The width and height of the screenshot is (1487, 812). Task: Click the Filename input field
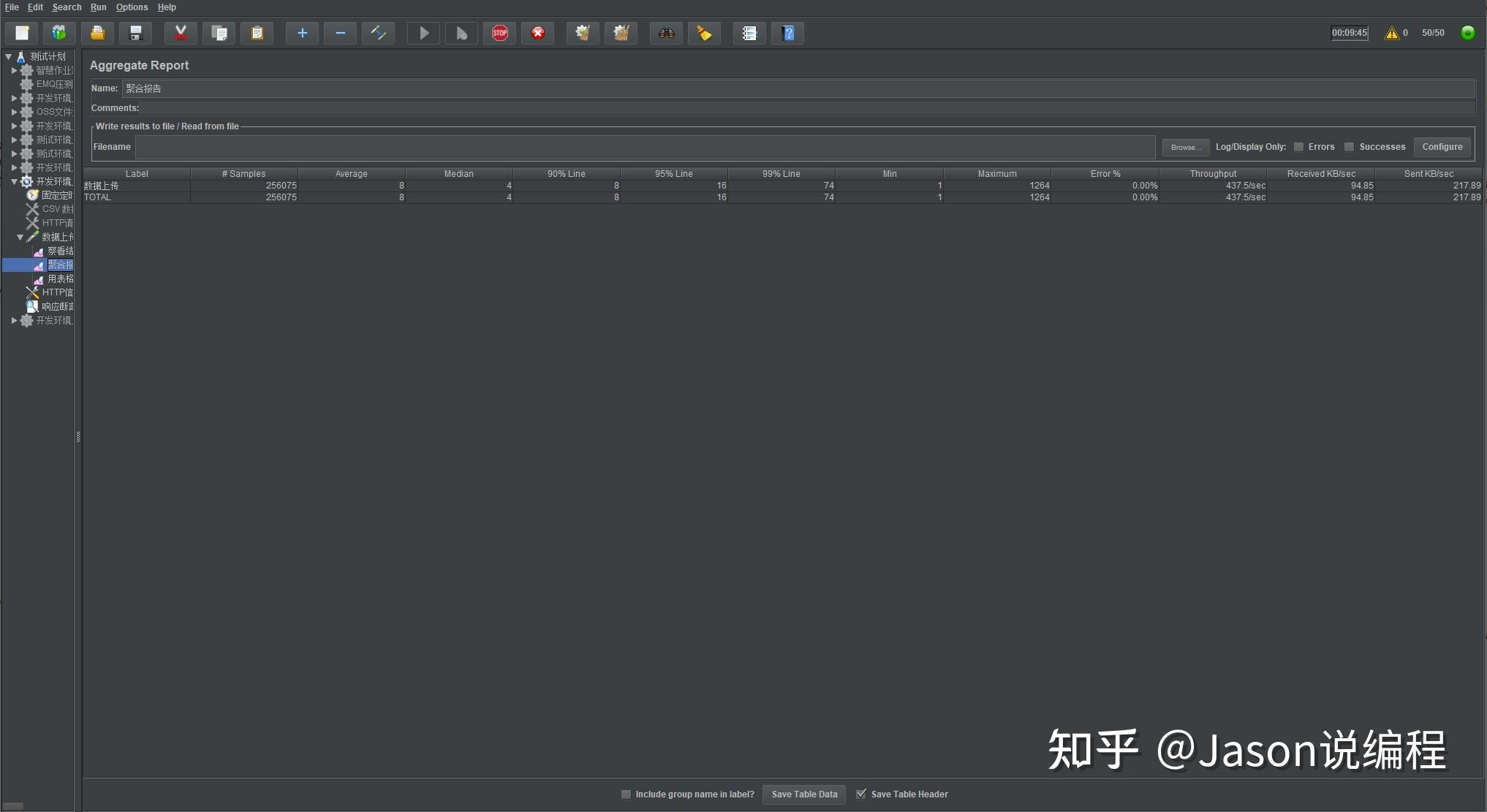click(x=644, y=147)
